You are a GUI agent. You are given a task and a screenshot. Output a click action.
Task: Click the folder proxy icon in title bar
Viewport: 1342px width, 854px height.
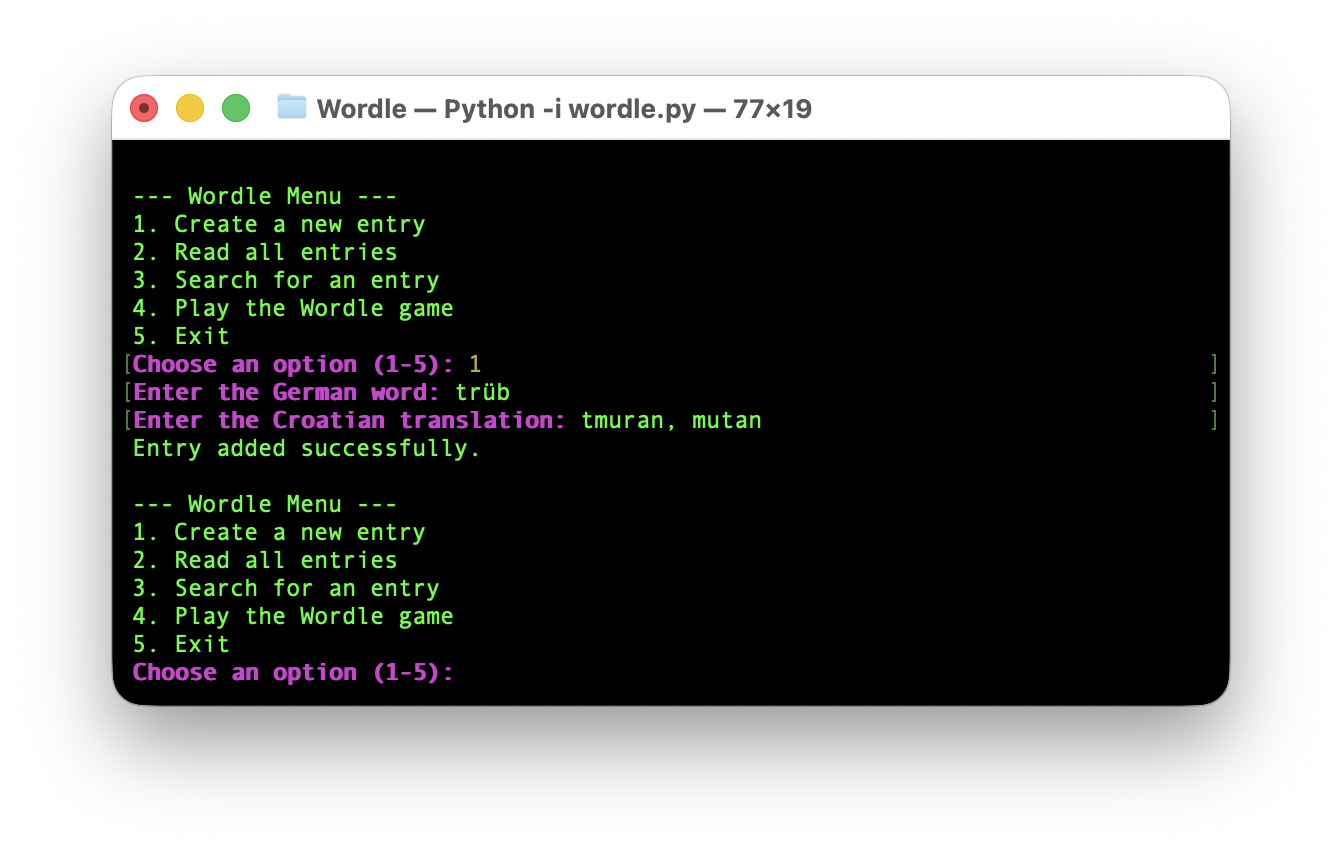(x=292, y=107)
